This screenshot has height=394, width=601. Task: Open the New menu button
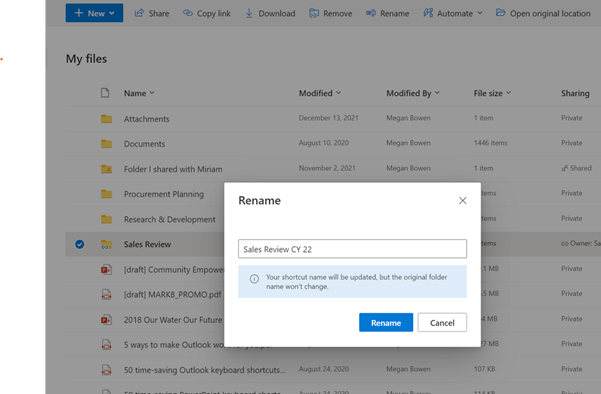point(94,13)
